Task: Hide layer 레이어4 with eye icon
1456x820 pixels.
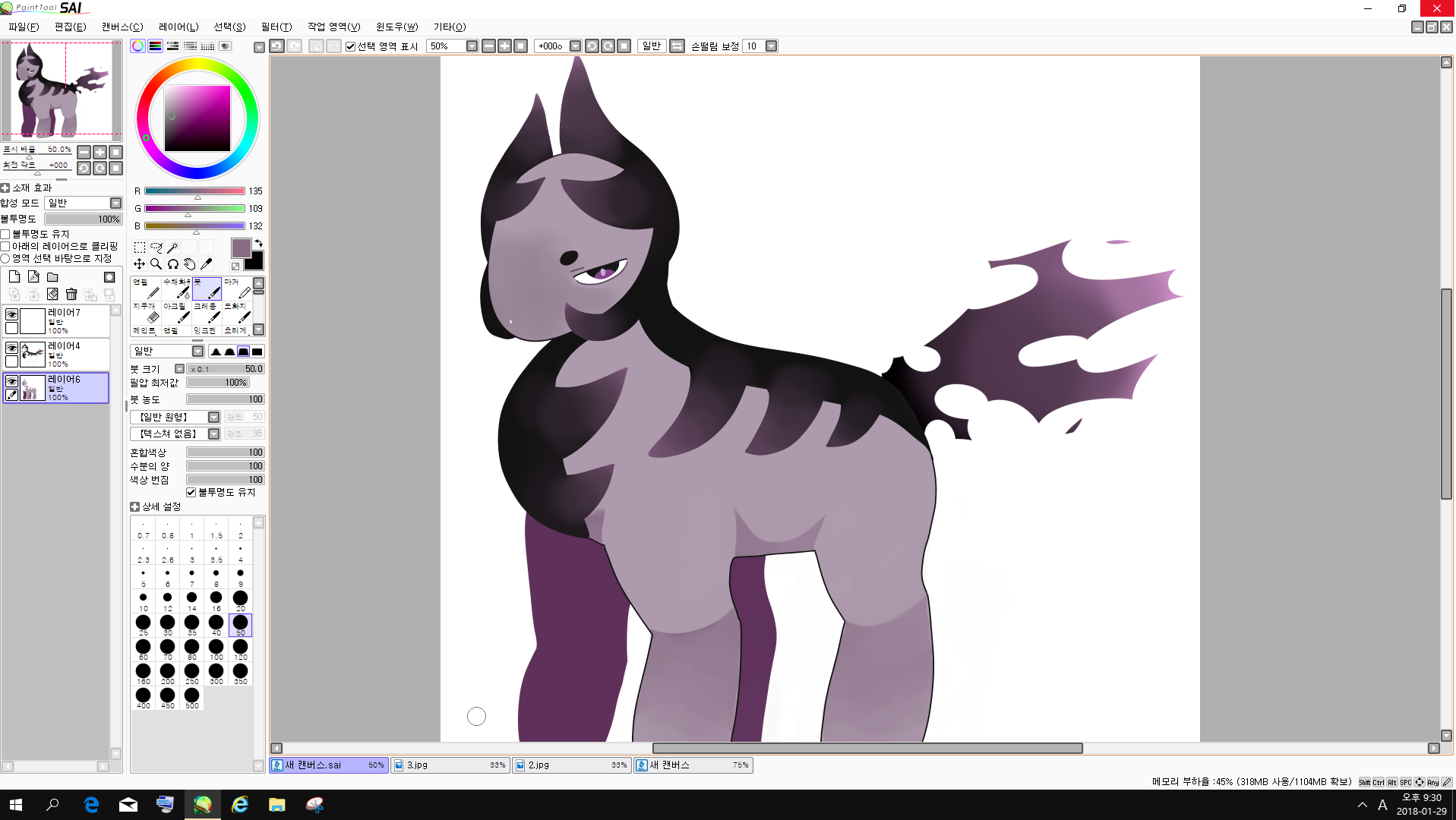Action: tap(12, 348)
